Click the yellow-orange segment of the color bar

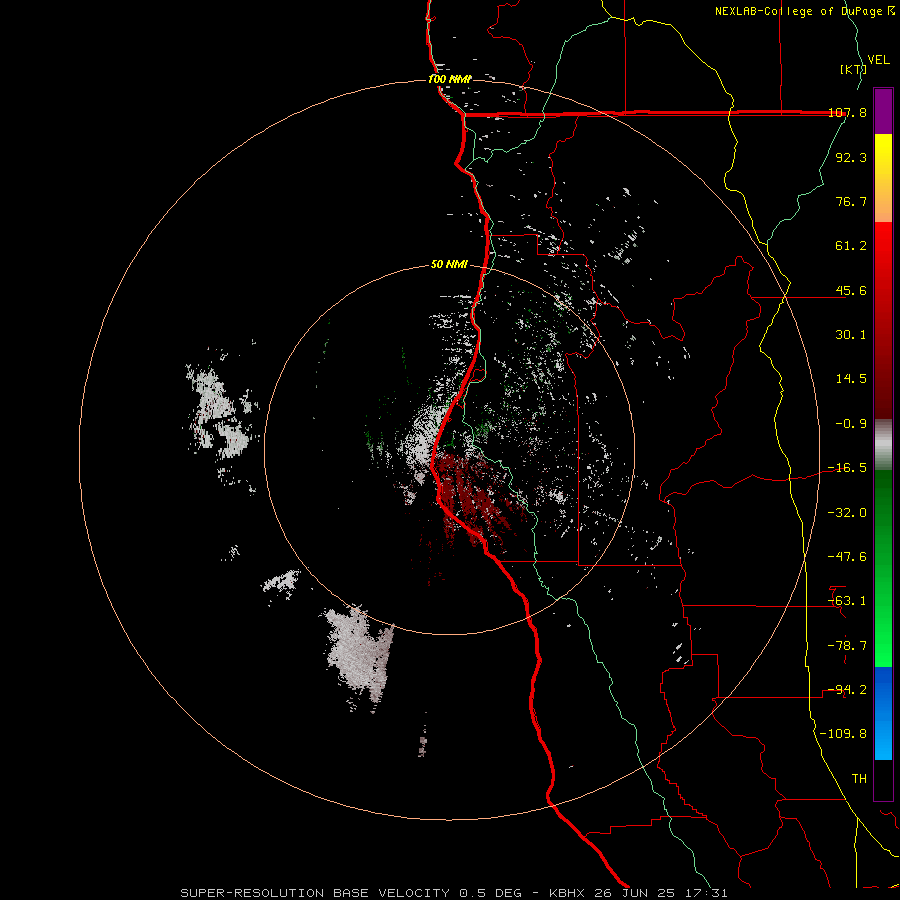[x=883, y=178]
